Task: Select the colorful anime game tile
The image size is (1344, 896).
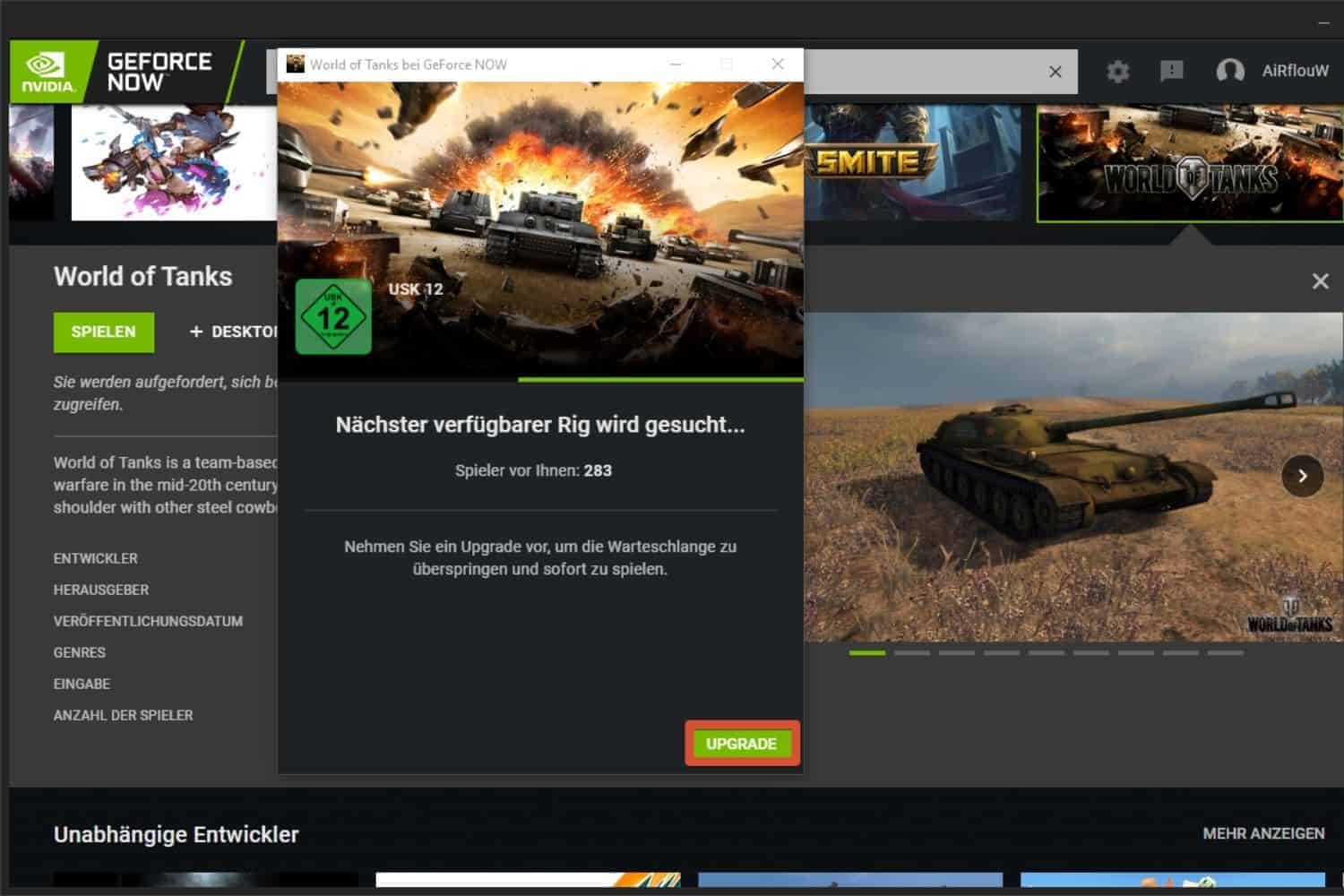Action: coord(174,162)
